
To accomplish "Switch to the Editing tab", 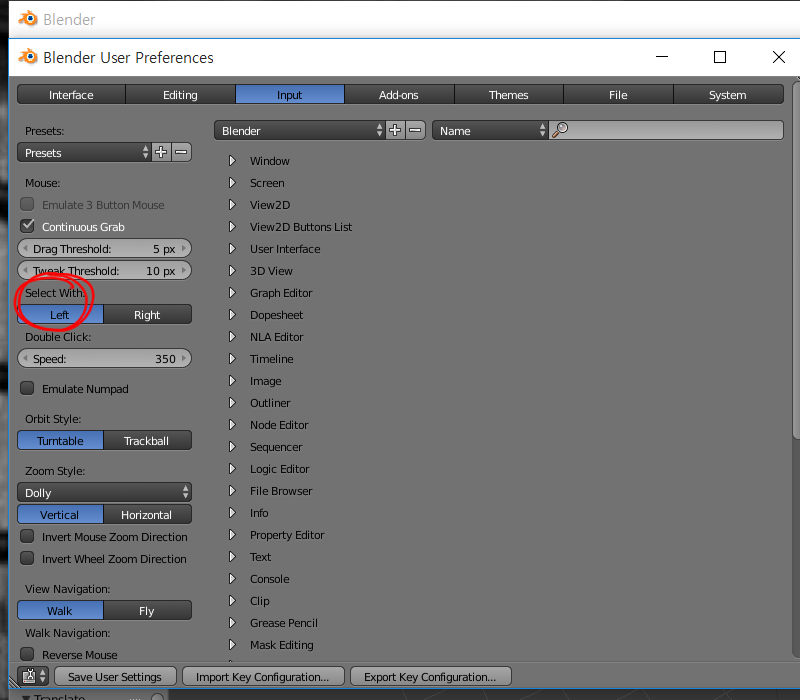I will 180,94.
